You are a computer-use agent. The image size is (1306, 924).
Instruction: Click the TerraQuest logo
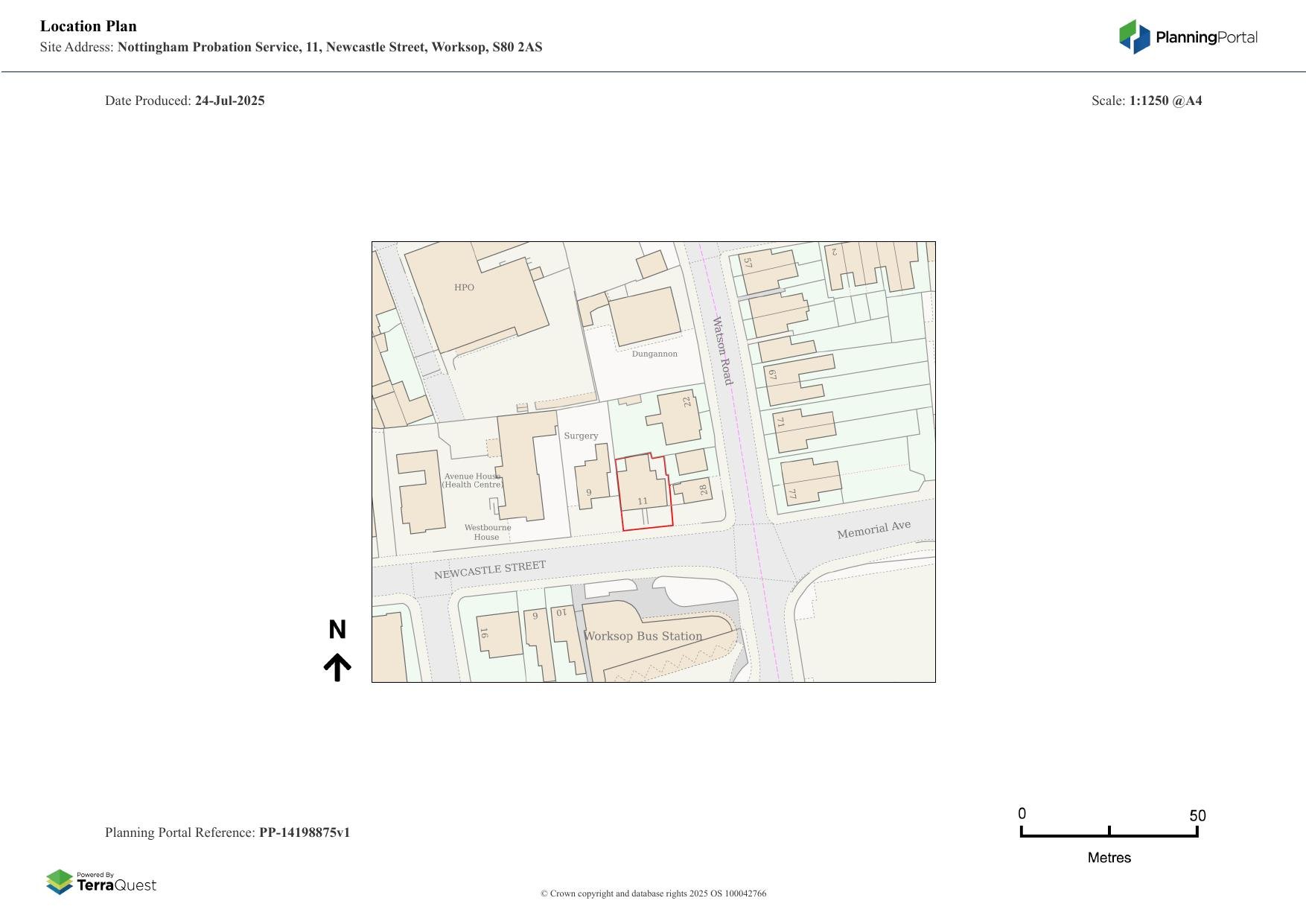tap(101, 882)
